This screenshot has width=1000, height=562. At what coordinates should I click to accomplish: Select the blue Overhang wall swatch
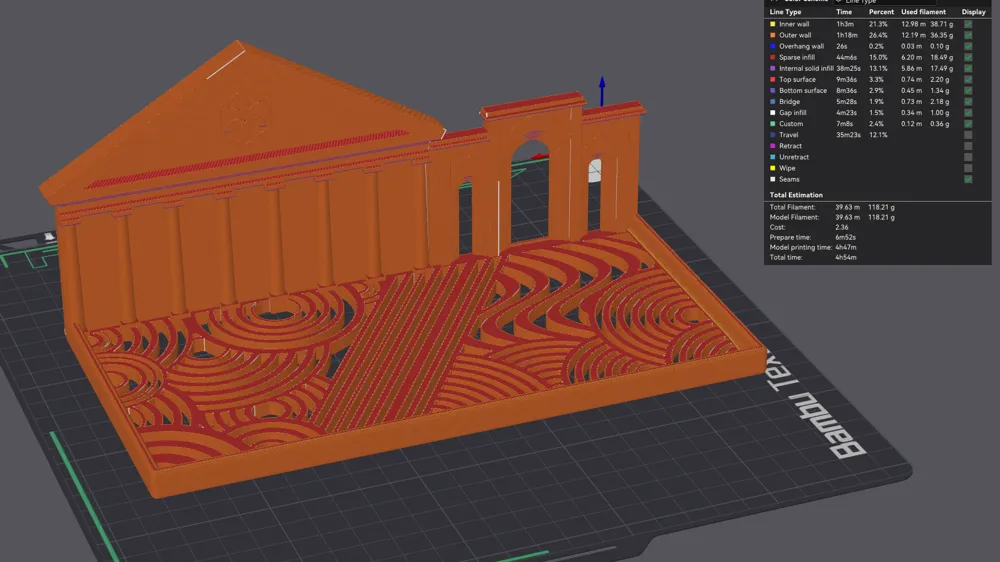pos(773,46)
